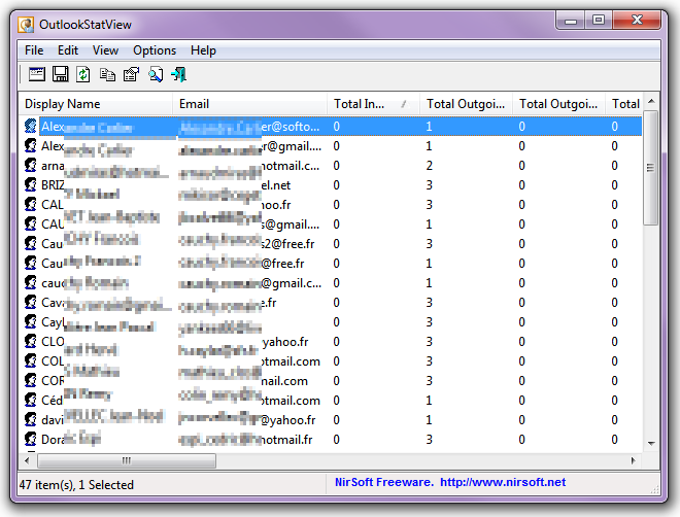The height and width of the screenshot is (517, 680).
Task: Click the contact icon of the Céd row
Action: (30, 399)
